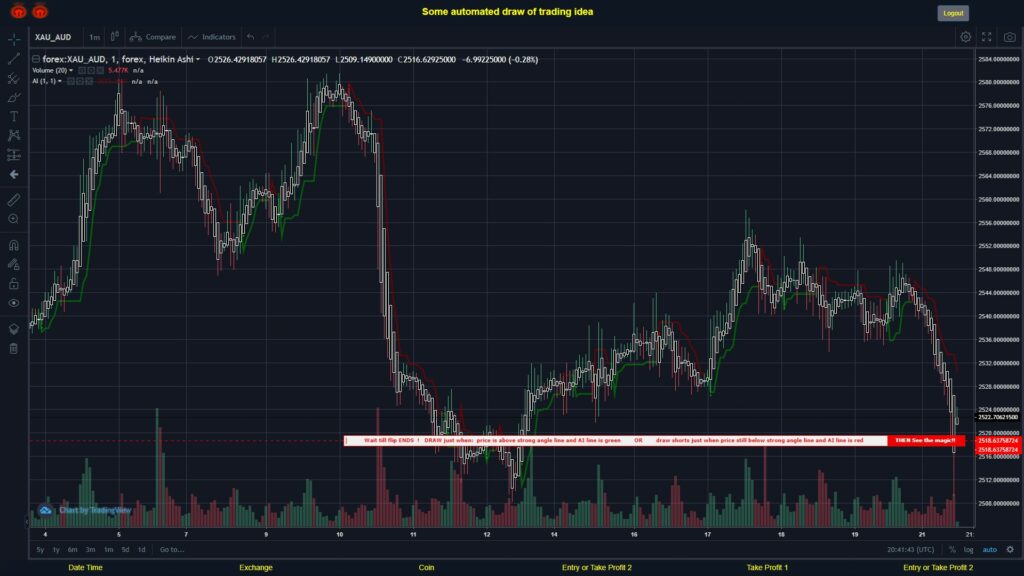Open Volume indicator settings legend icon

[91, 71]
